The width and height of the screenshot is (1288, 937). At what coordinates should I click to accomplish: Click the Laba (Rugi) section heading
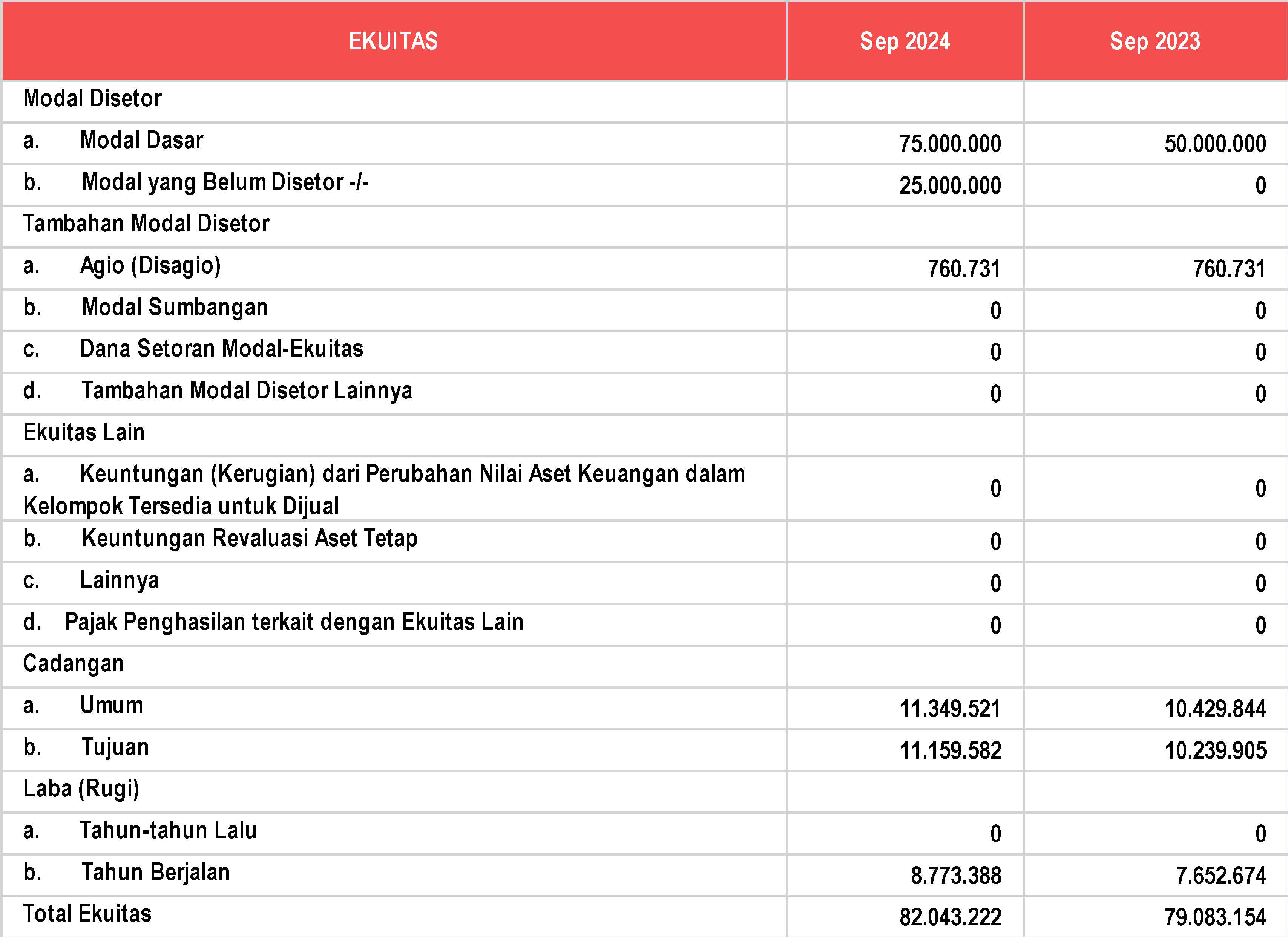point(81,790)
